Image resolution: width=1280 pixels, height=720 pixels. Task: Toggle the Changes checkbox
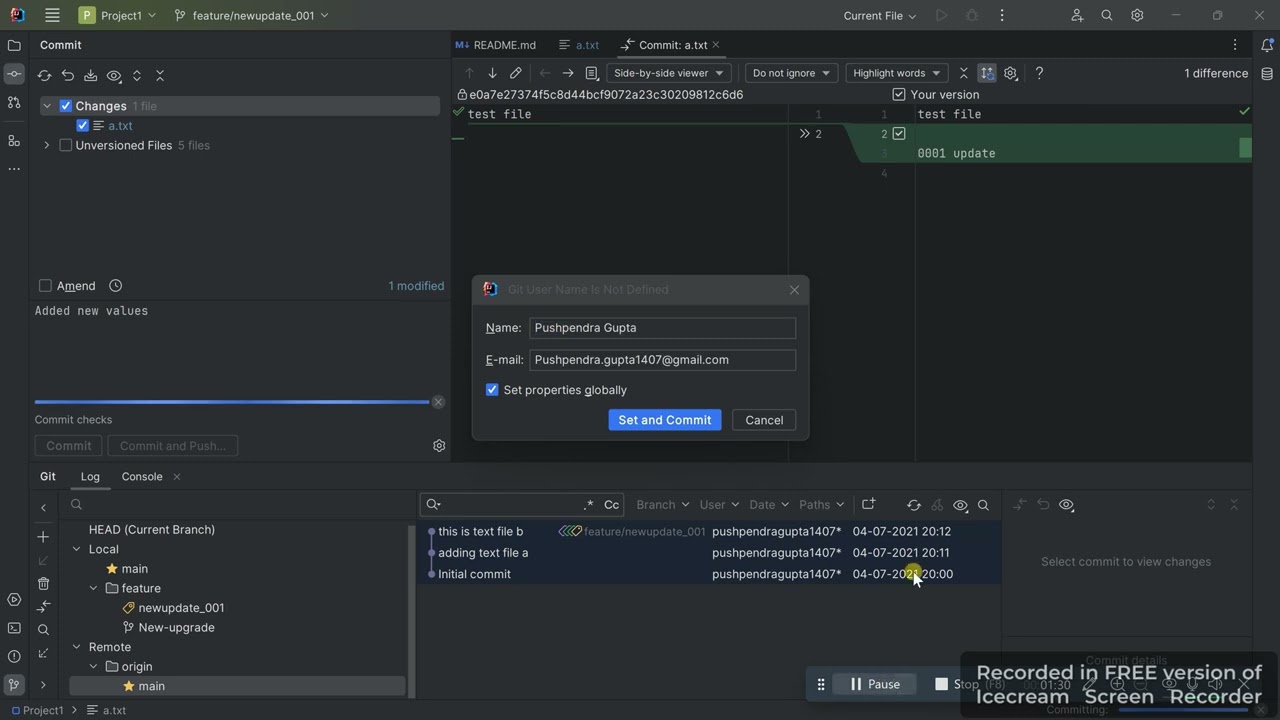tap(66, 106)
